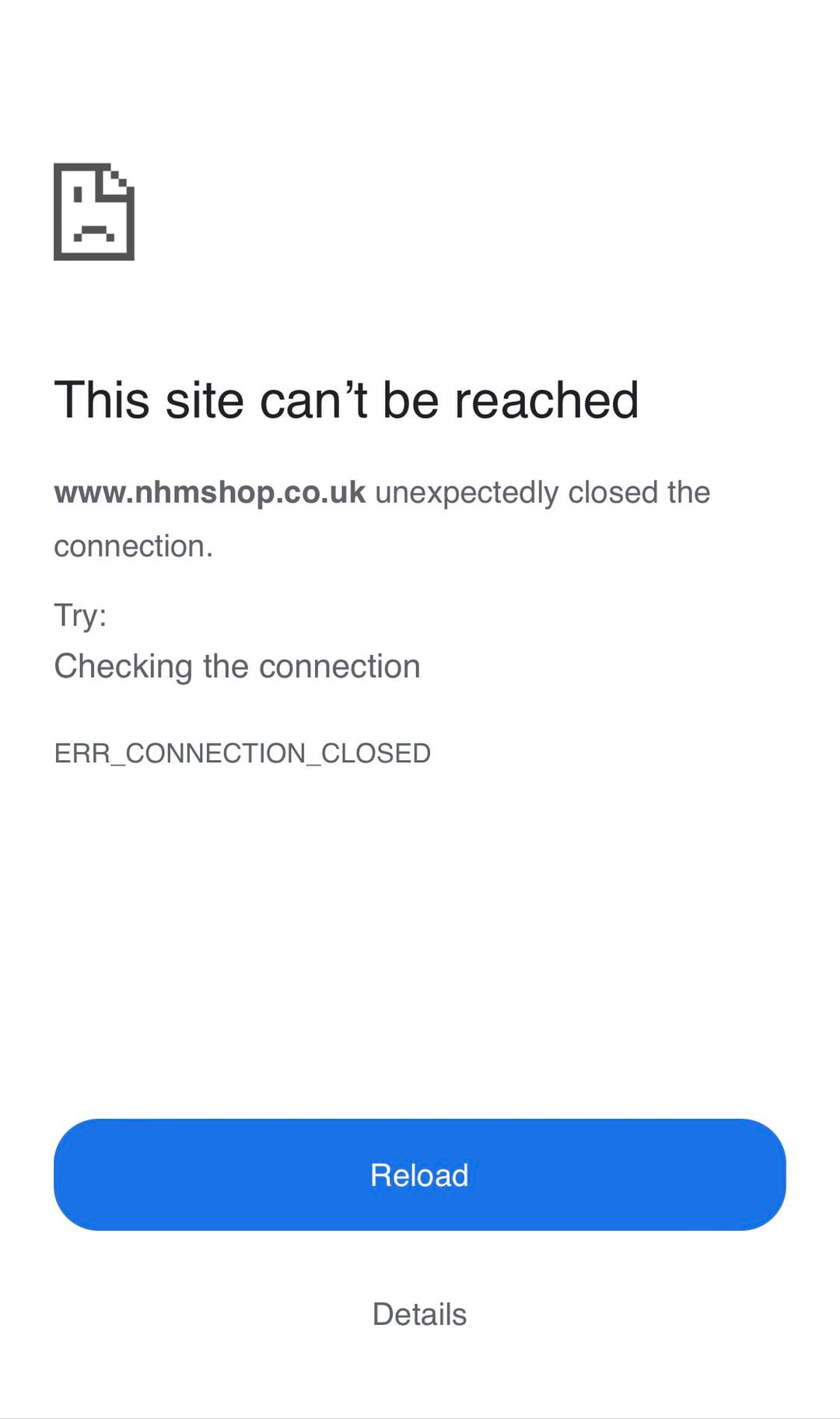Select the 'This site can't be reached' heading
Image resolution: width=840 pixels, height=1419 pixels.
click(347, 400)
